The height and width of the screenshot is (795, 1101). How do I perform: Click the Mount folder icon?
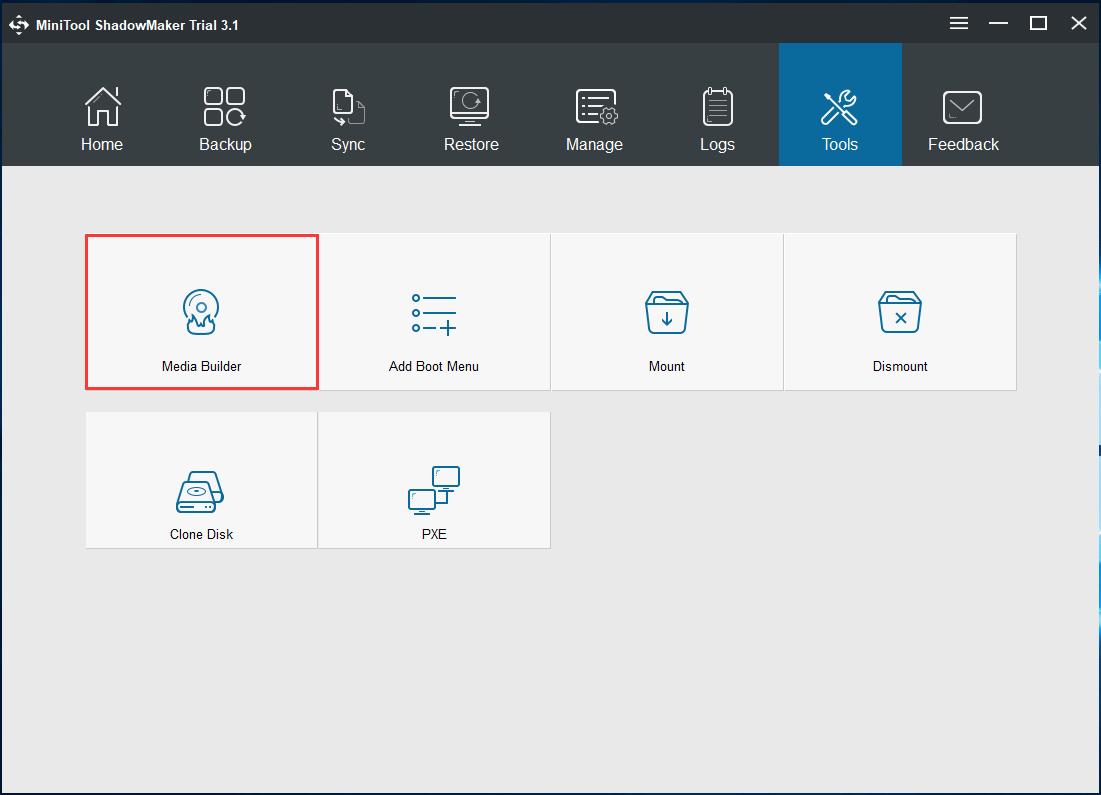(x=666, y=312)
